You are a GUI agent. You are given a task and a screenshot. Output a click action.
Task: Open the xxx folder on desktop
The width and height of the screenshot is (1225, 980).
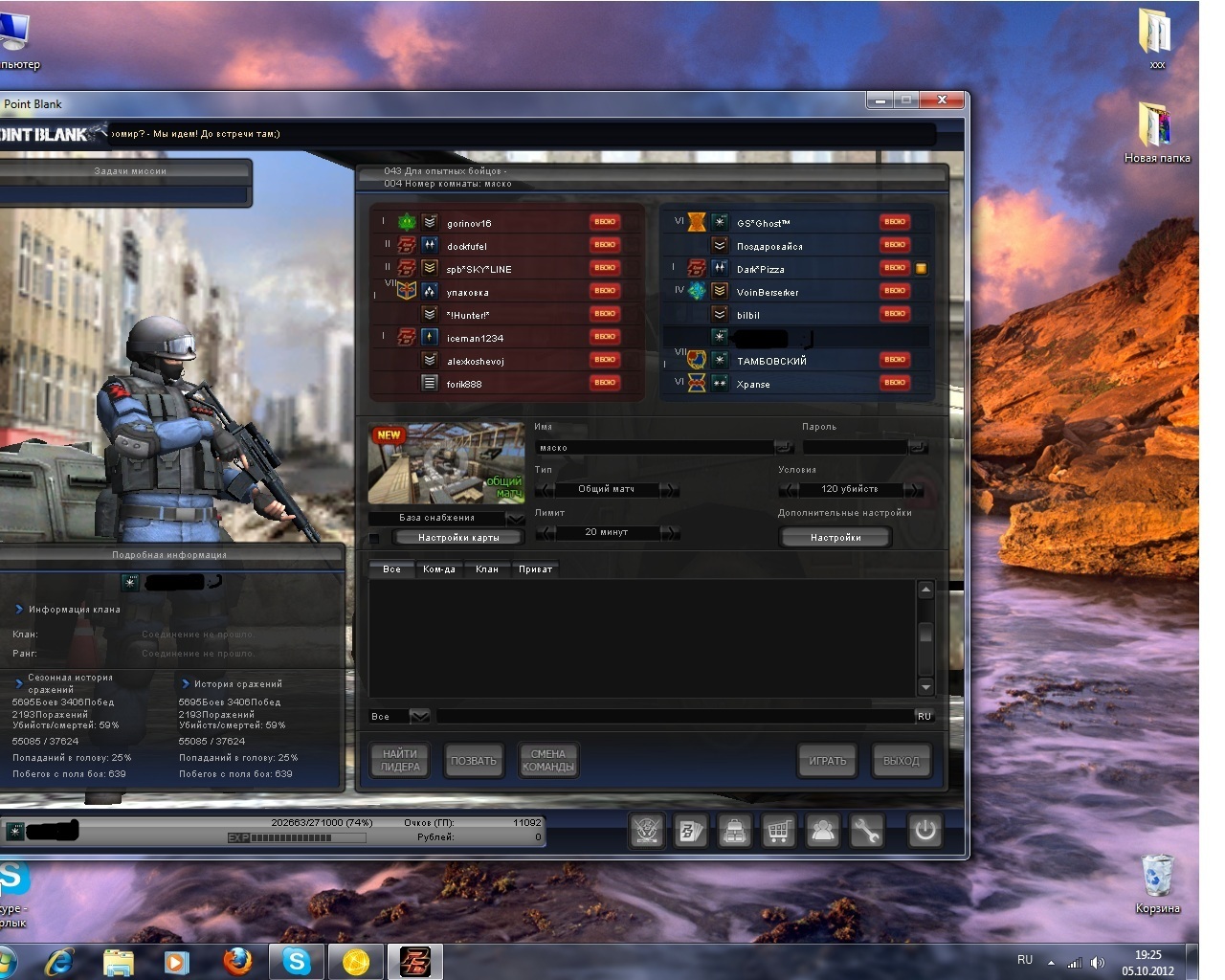point(1157,38)
